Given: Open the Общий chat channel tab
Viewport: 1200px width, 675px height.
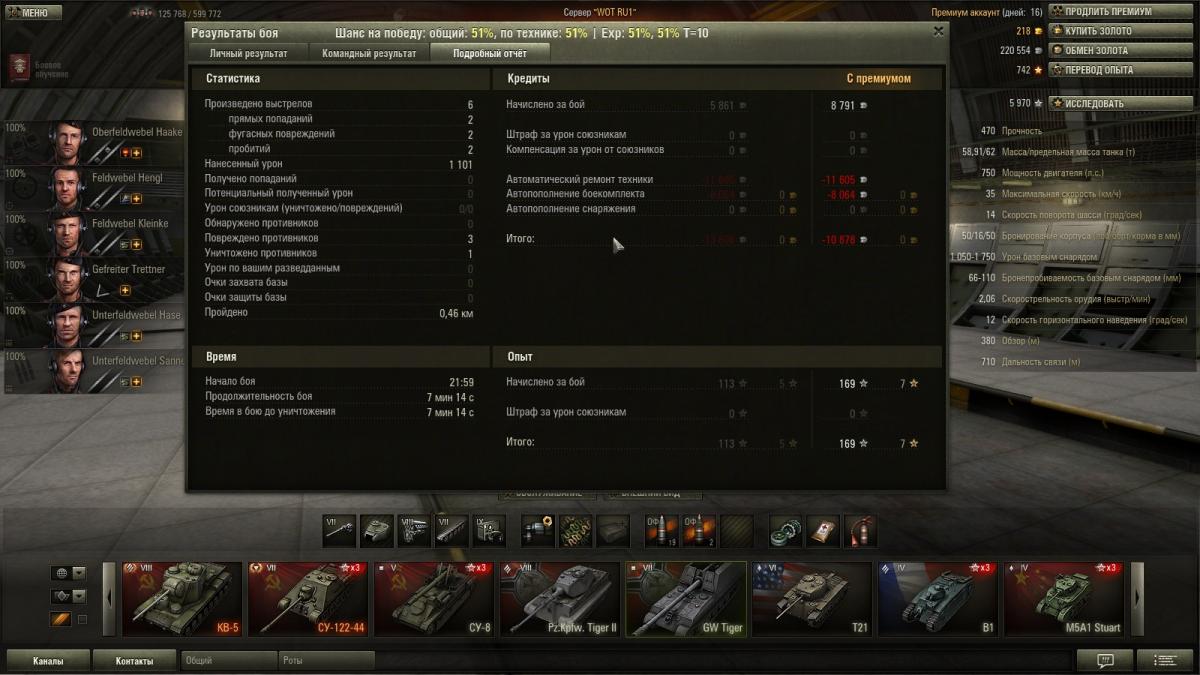Looking at the screenshot, I should [x=229, y=661].
